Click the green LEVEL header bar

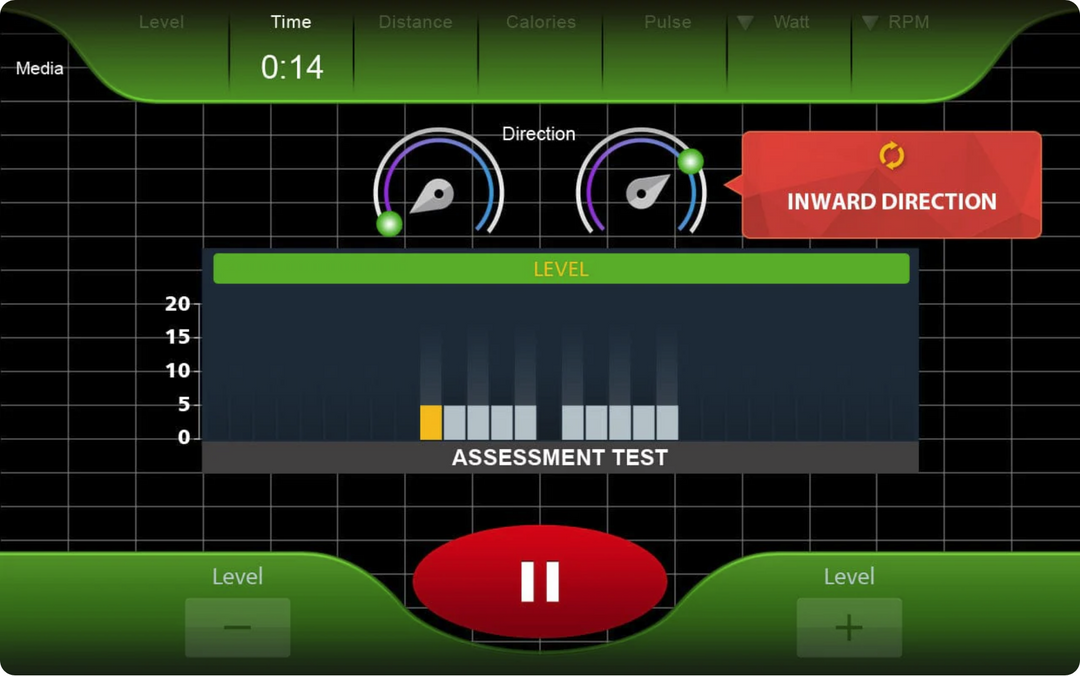point(561,269)
